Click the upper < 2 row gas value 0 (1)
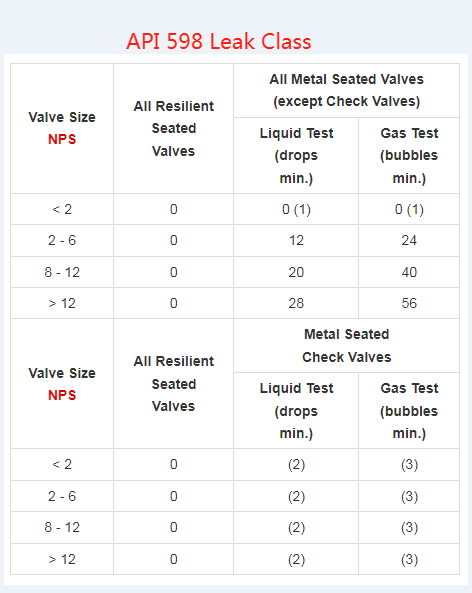472x593 pixels. 409,210
